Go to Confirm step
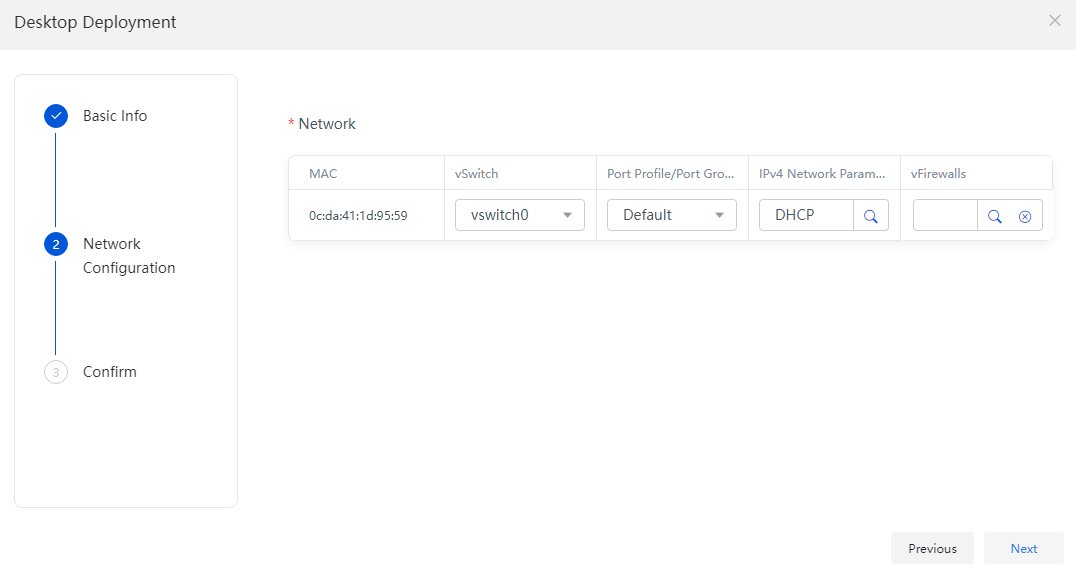The height and width of the screenshot is (584, 1076). pyautogui.click(x=110, y=372)
